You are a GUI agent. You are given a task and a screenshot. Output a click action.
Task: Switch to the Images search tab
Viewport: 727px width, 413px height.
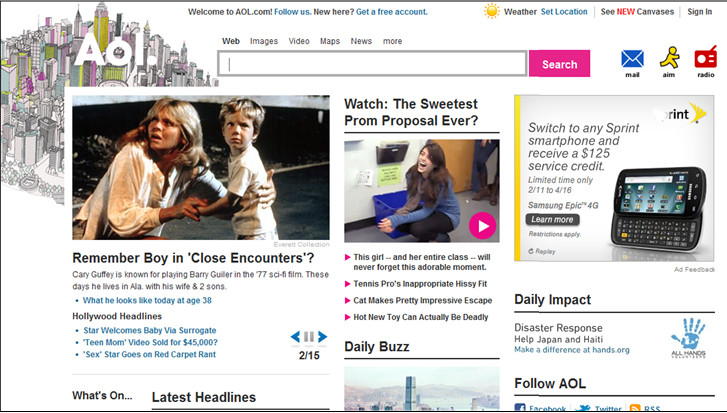pyautogui.click(x=264, y=41)
